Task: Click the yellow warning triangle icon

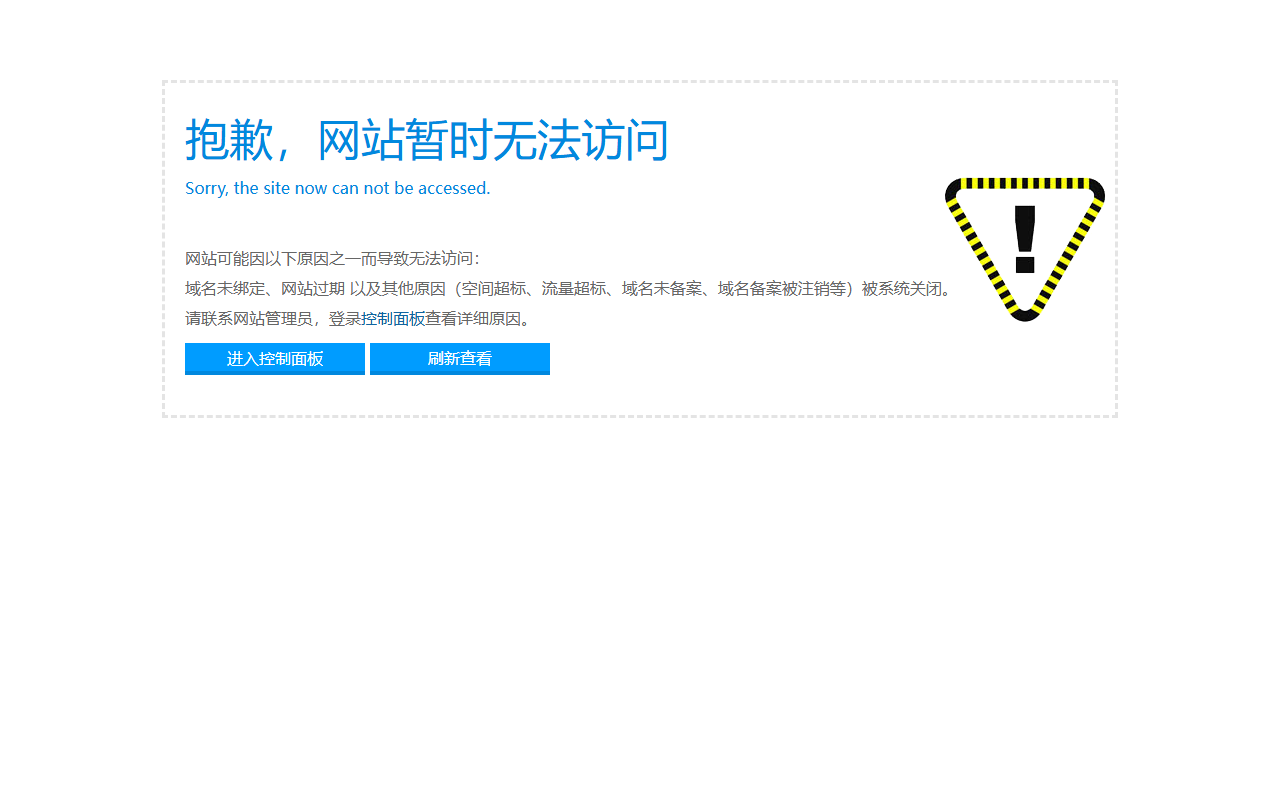Action: tap(1025, 249)
